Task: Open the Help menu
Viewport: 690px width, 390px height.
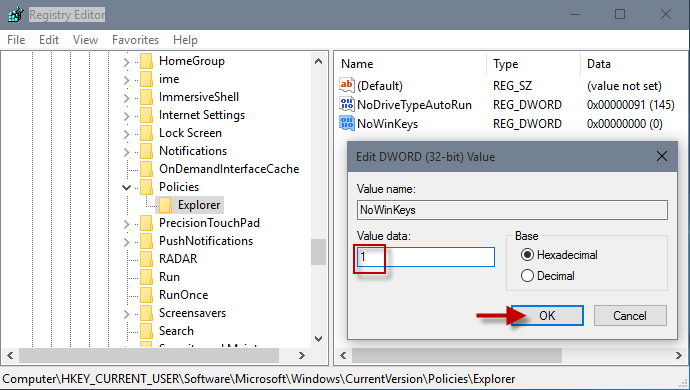Action: 185,40
